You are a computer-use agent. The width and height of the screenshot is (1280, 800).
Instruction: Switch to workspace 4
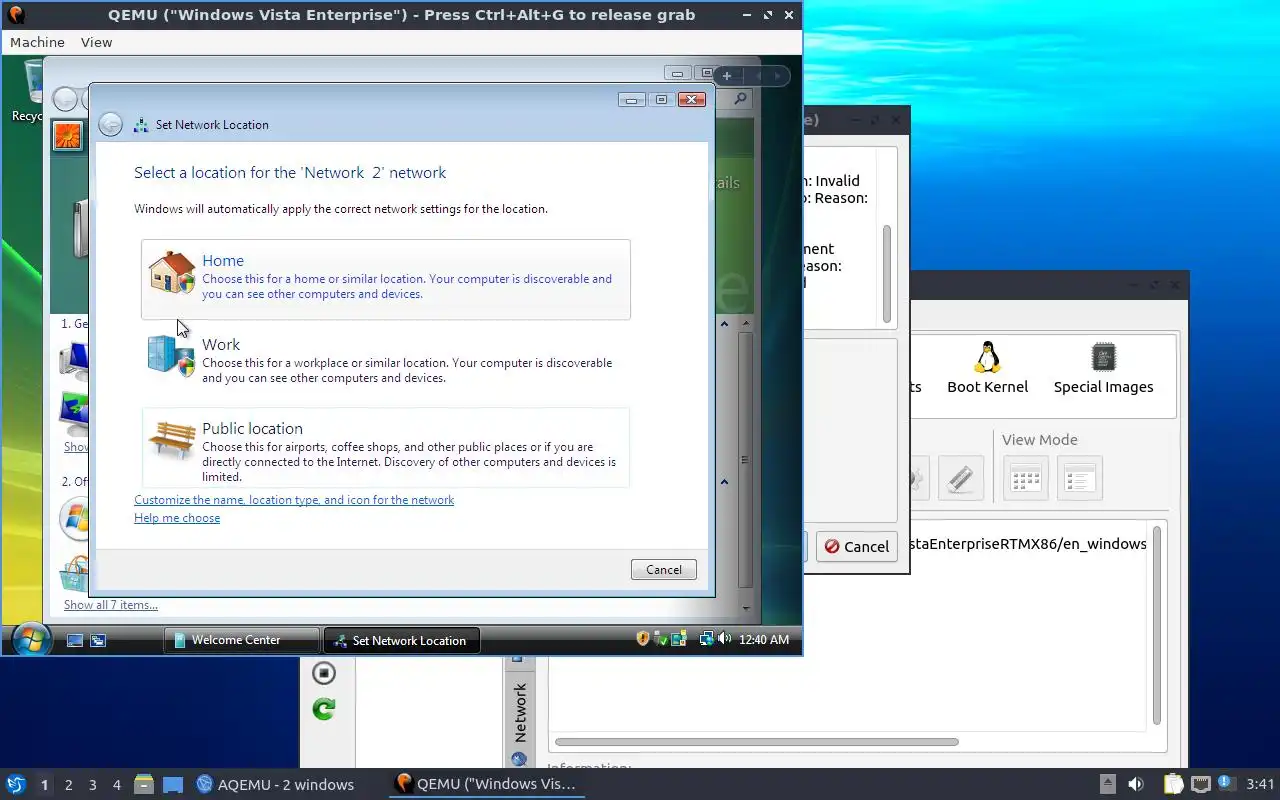(x=117, y=785)
